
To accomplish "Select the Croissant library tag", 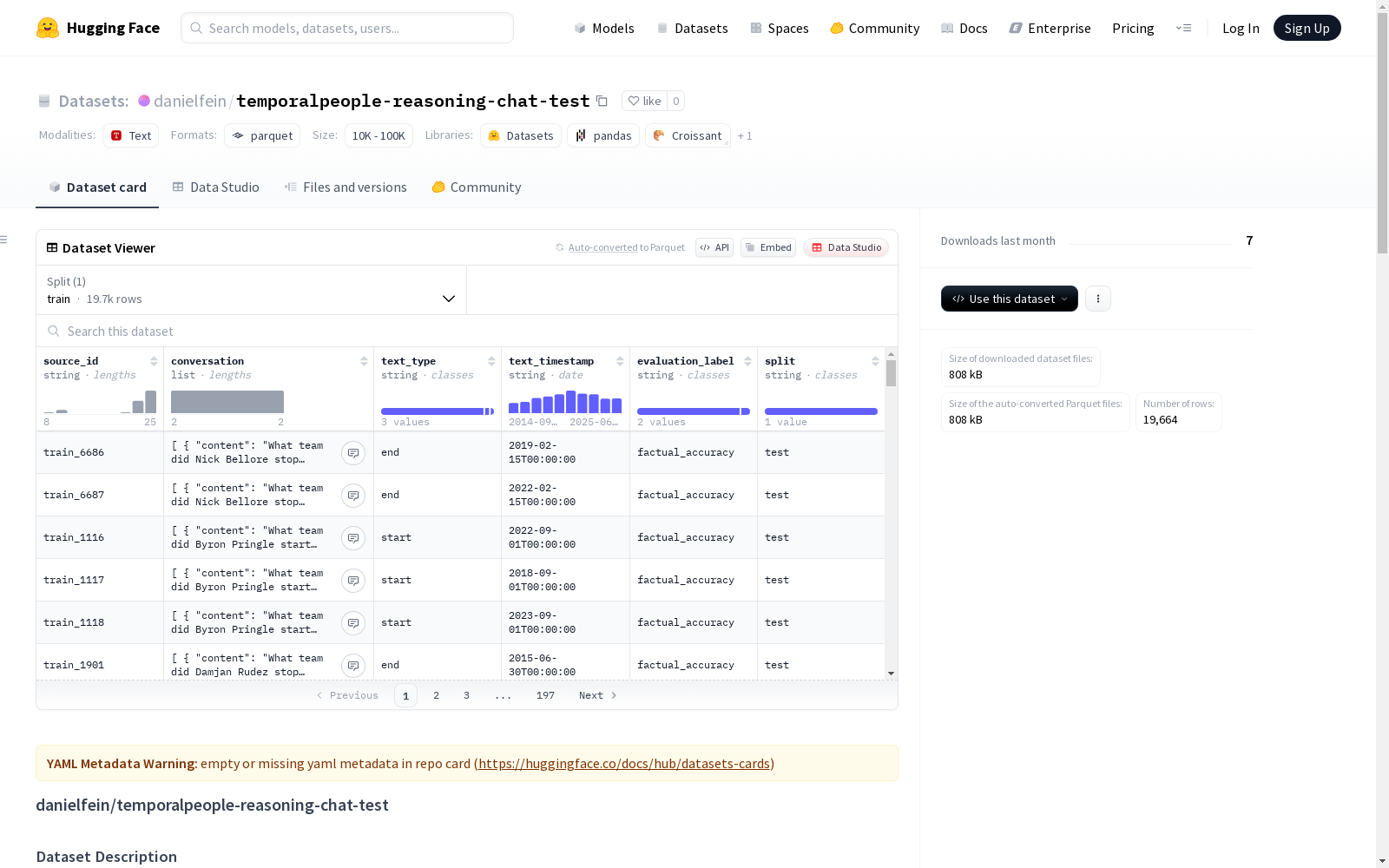I will 688,135.
